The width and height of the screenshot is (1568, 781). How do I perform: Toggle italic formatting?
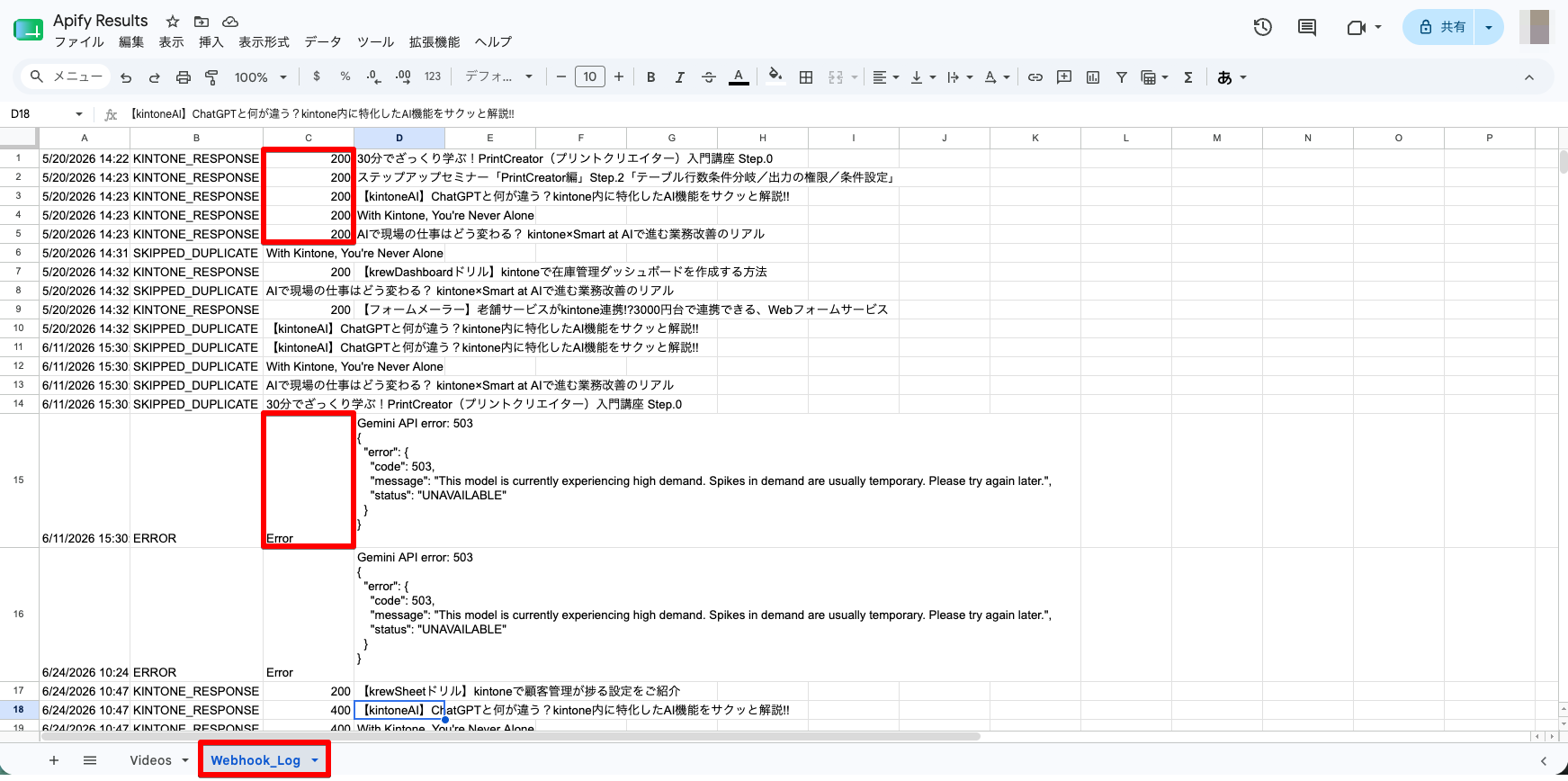point(680,77)
